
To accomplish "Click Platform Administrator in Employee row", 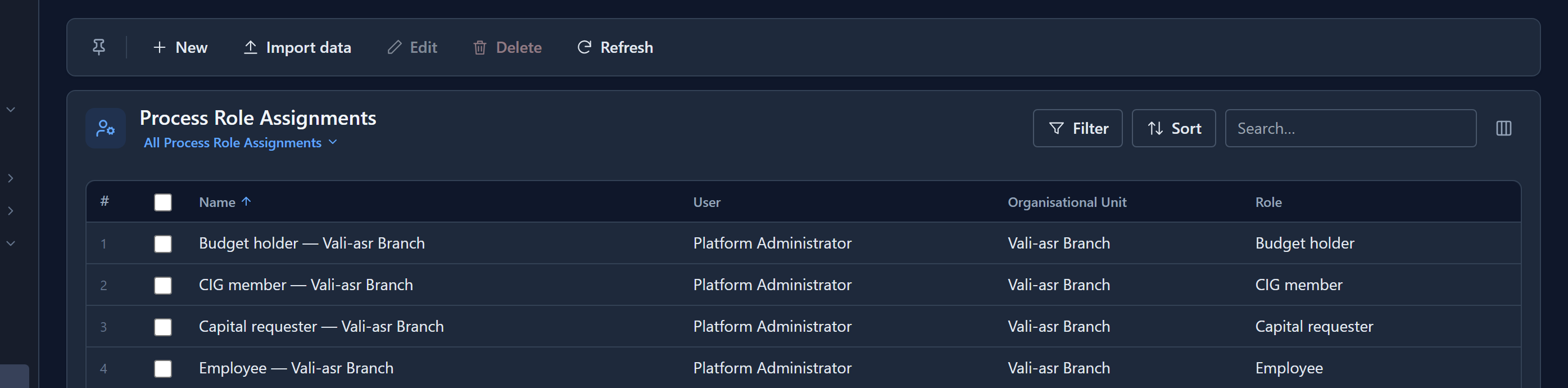I will coord(772,368).
